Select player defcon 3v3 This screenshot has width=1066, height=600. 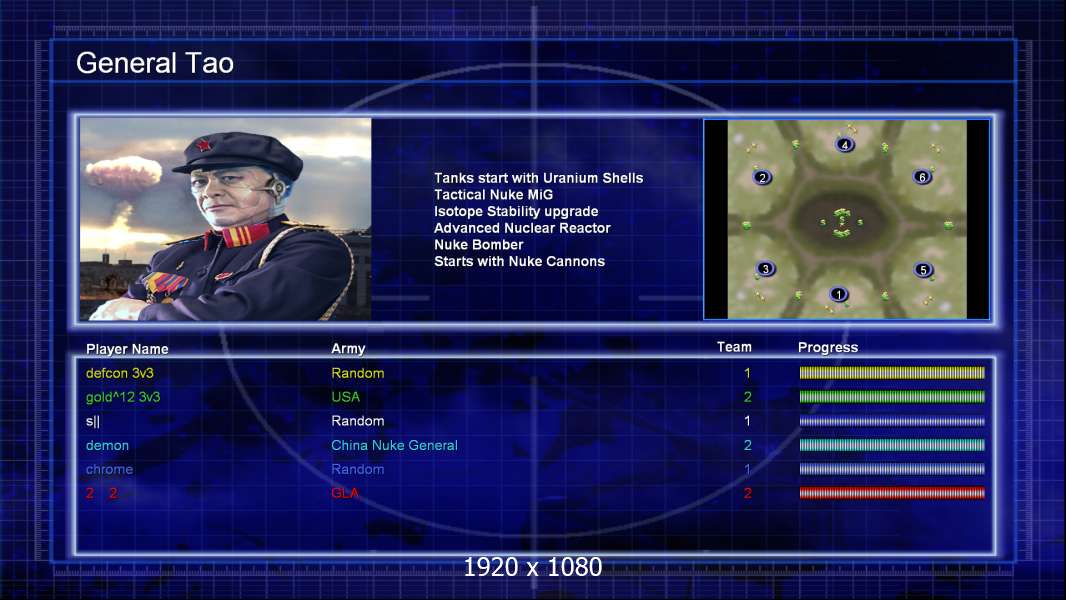[120, 373]
